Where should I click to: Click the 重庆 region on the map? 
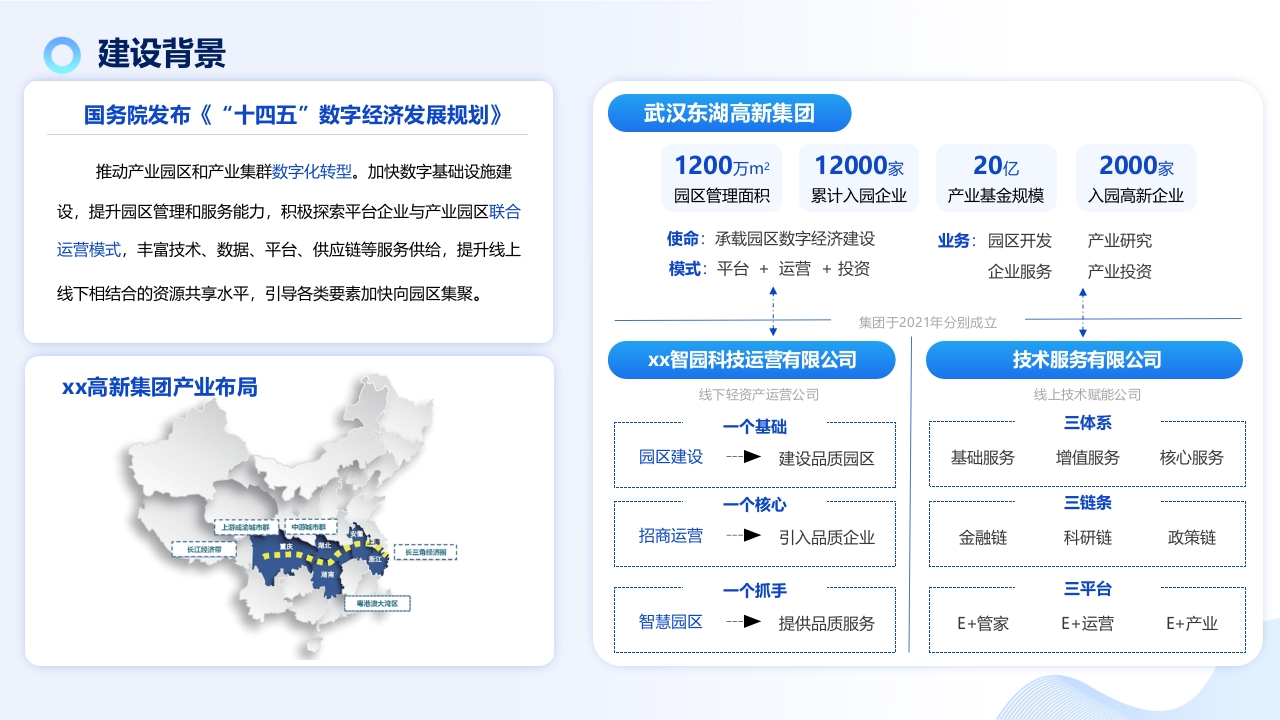click(287, 548)
